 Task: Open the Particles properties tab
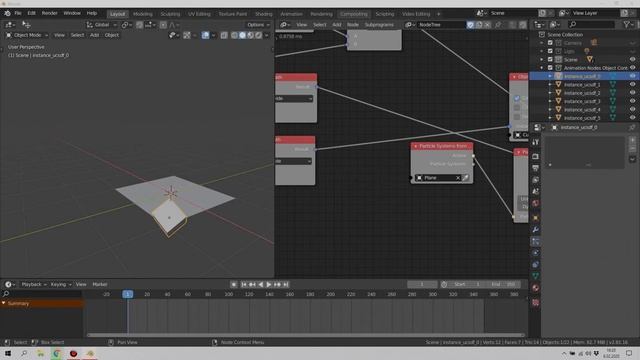[536, 242]
